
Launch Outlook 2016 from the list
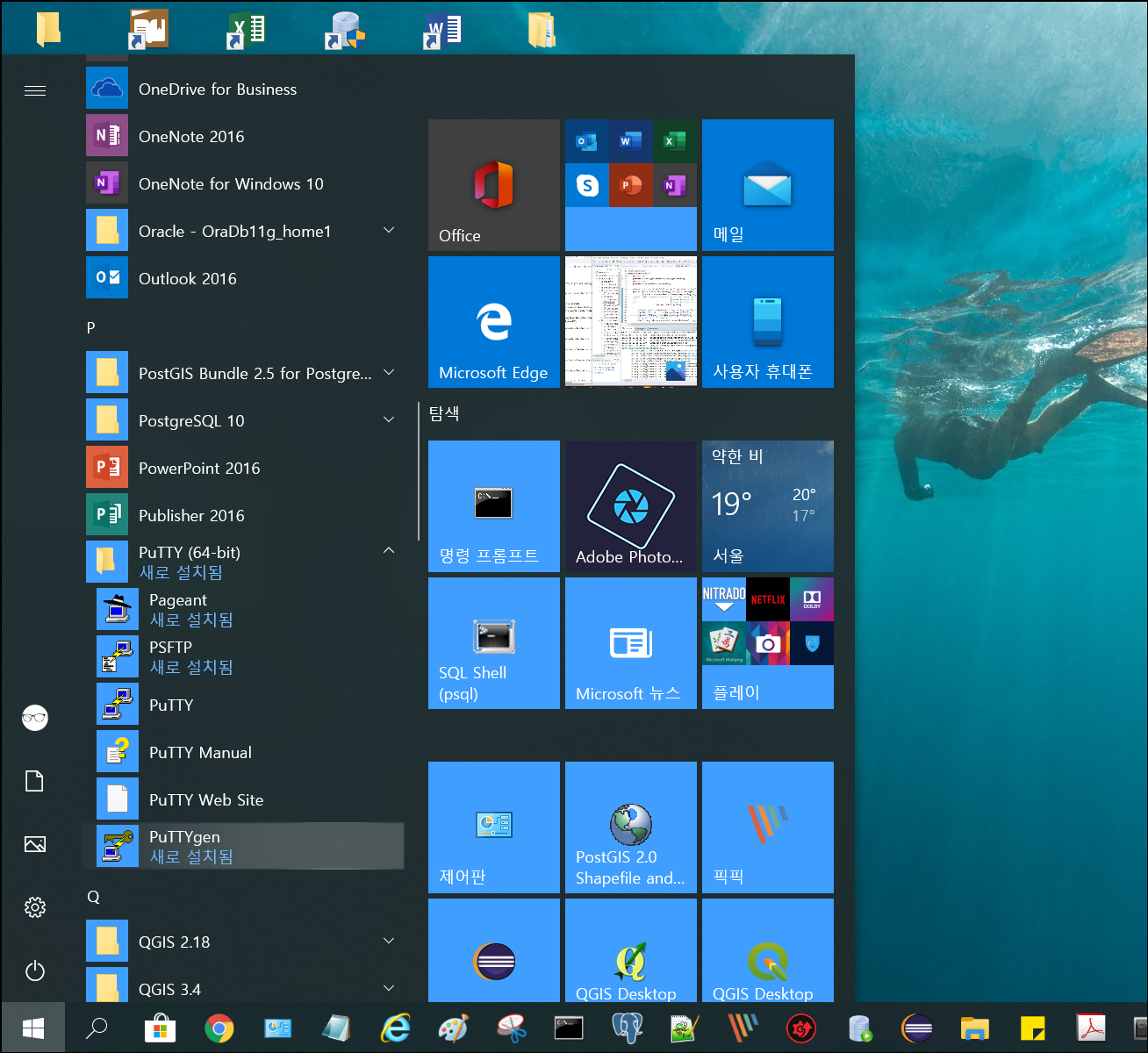pyautogui.click(x=244, y=278)
